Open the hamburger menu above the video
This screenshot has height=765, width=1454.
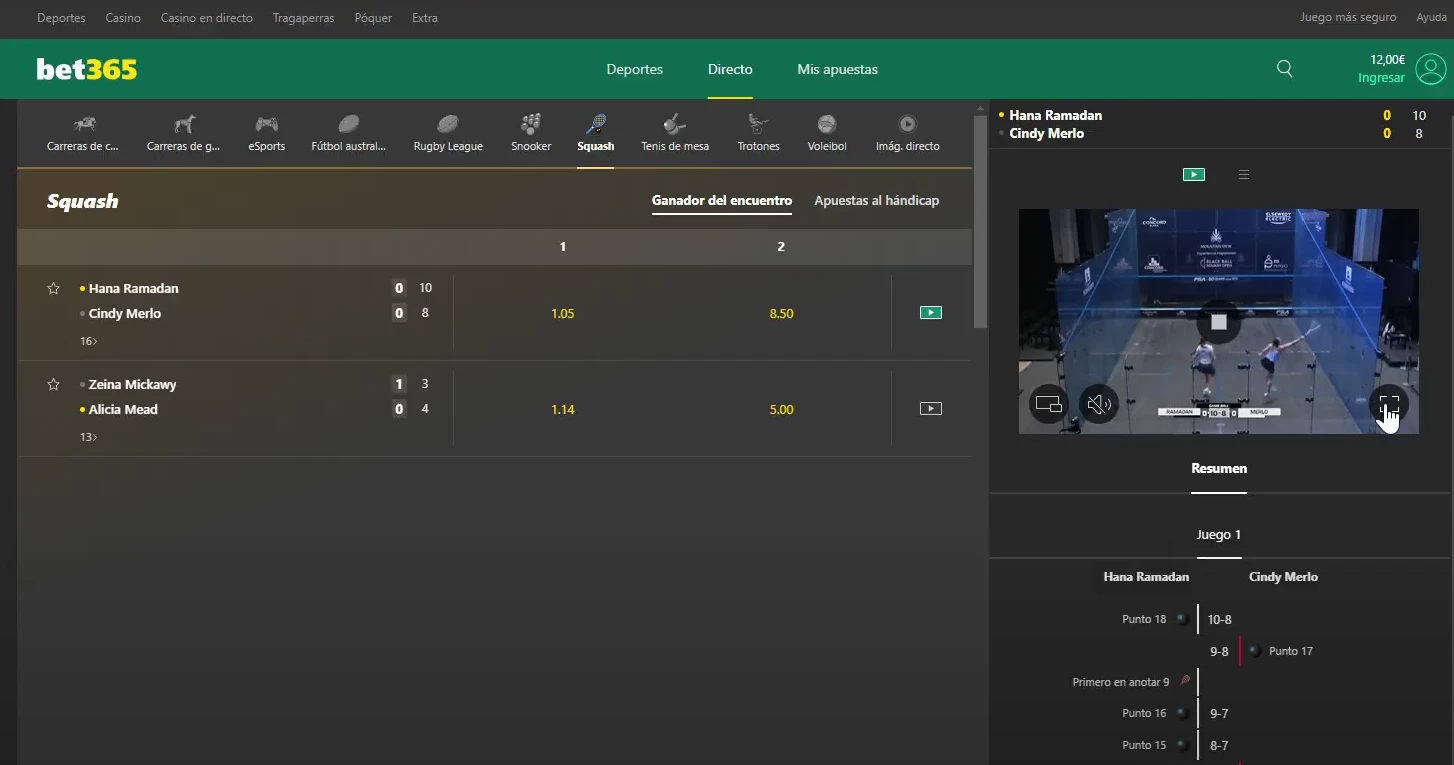click(x=1244, y=174)
